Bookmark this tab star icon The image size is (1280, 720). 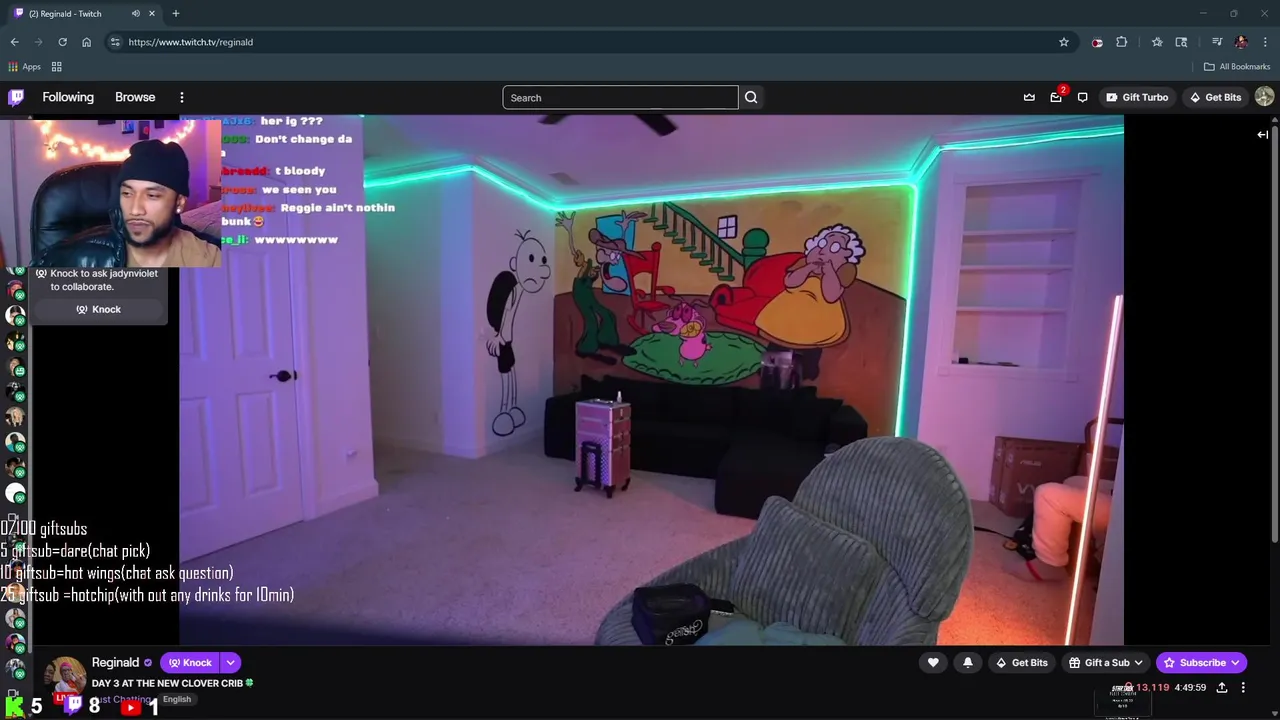point(1063,42)
